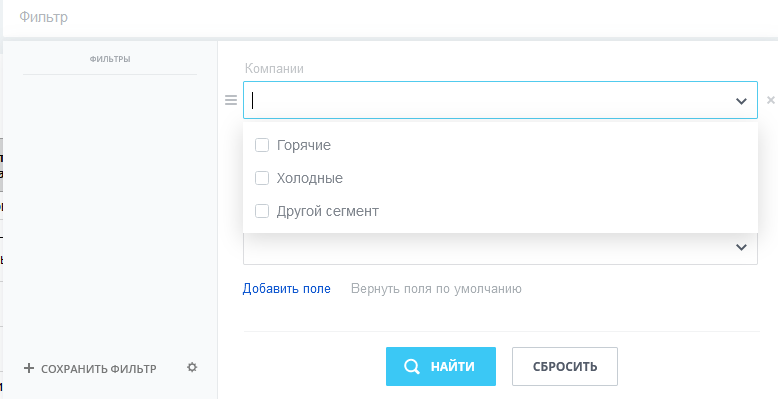Focus the Компании text input field

500,100
